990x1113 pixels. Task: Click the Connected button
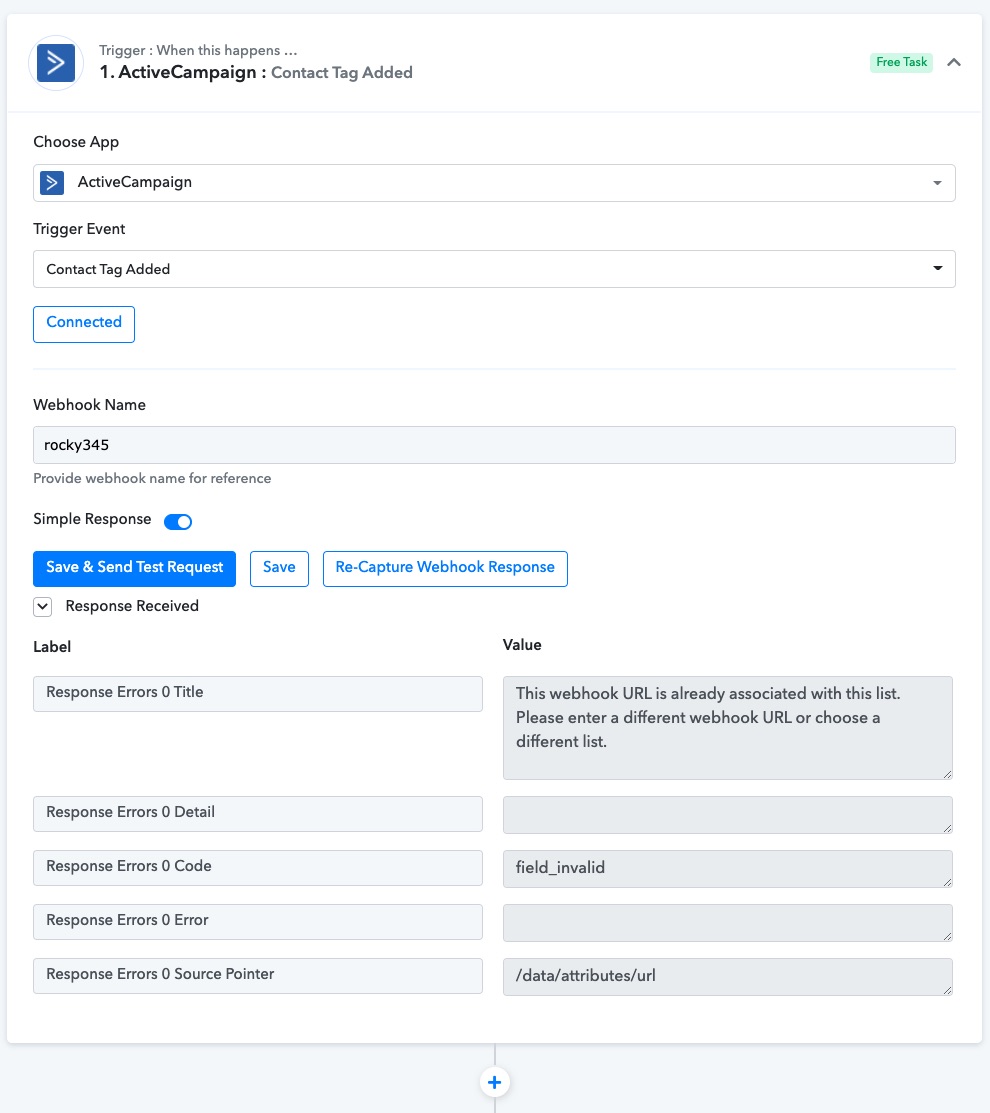pyautogui.click(x=84, y=324)
